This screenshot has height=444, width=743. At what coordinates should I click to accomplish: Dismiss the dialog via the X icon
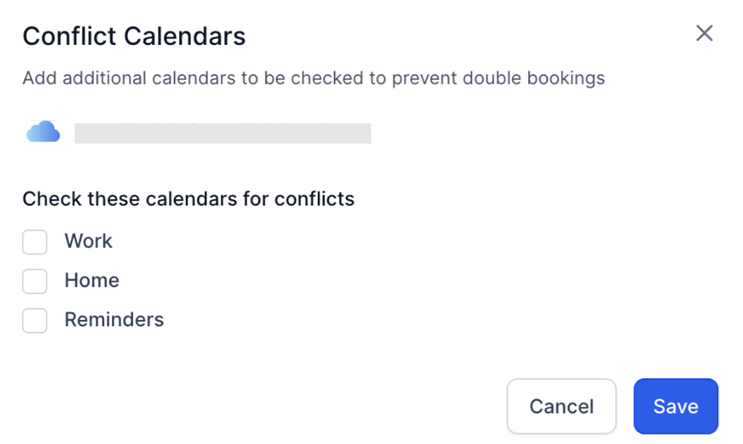click(x=704, y=34)
